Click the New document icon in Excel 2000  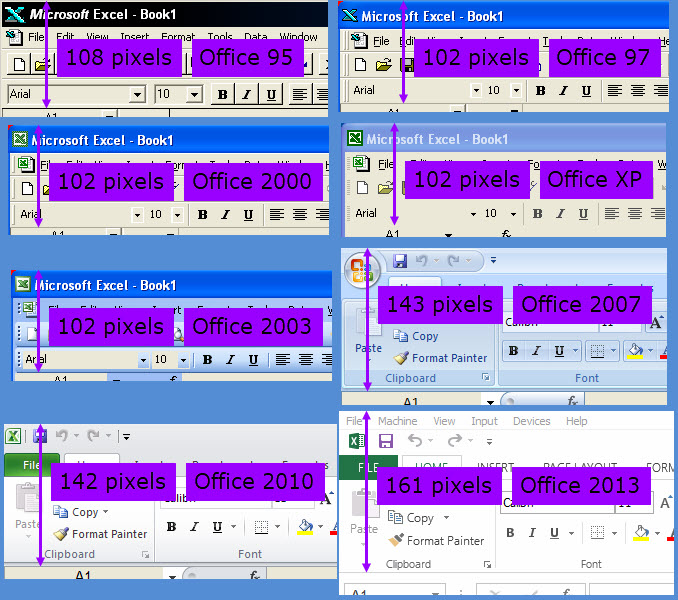pos(28,188)
